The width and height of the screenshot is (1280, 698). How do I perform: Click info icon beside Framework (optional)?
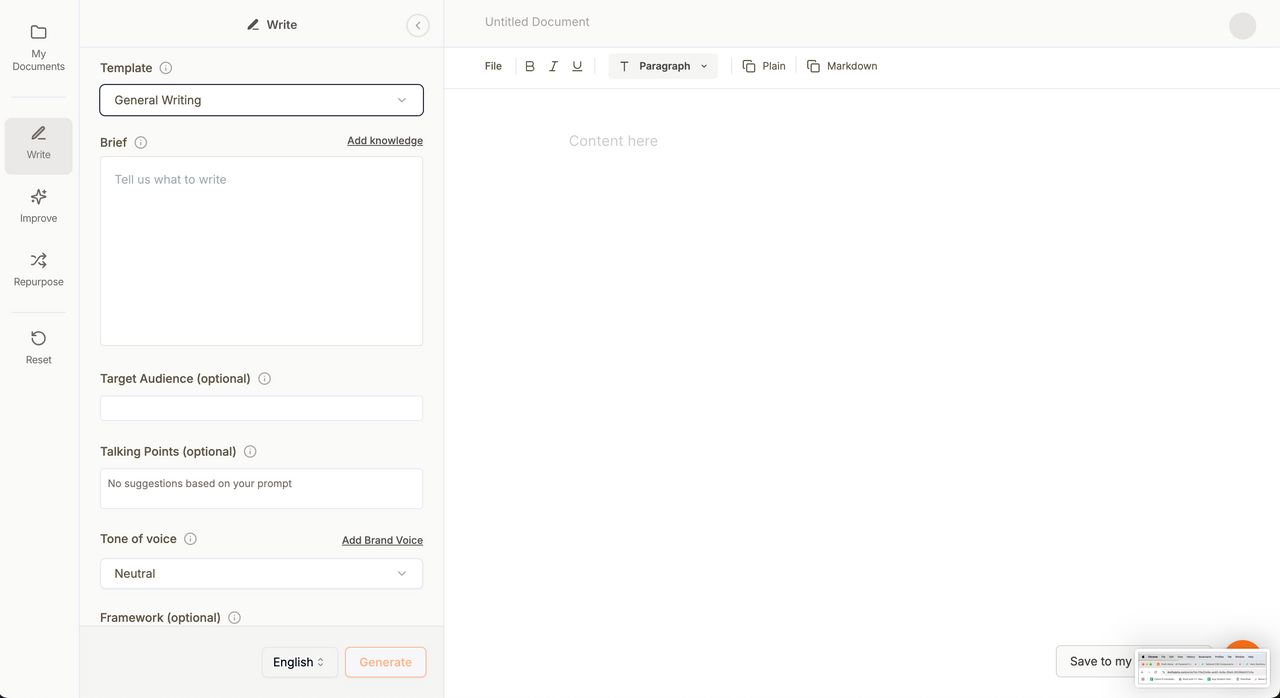pos(234,618)
